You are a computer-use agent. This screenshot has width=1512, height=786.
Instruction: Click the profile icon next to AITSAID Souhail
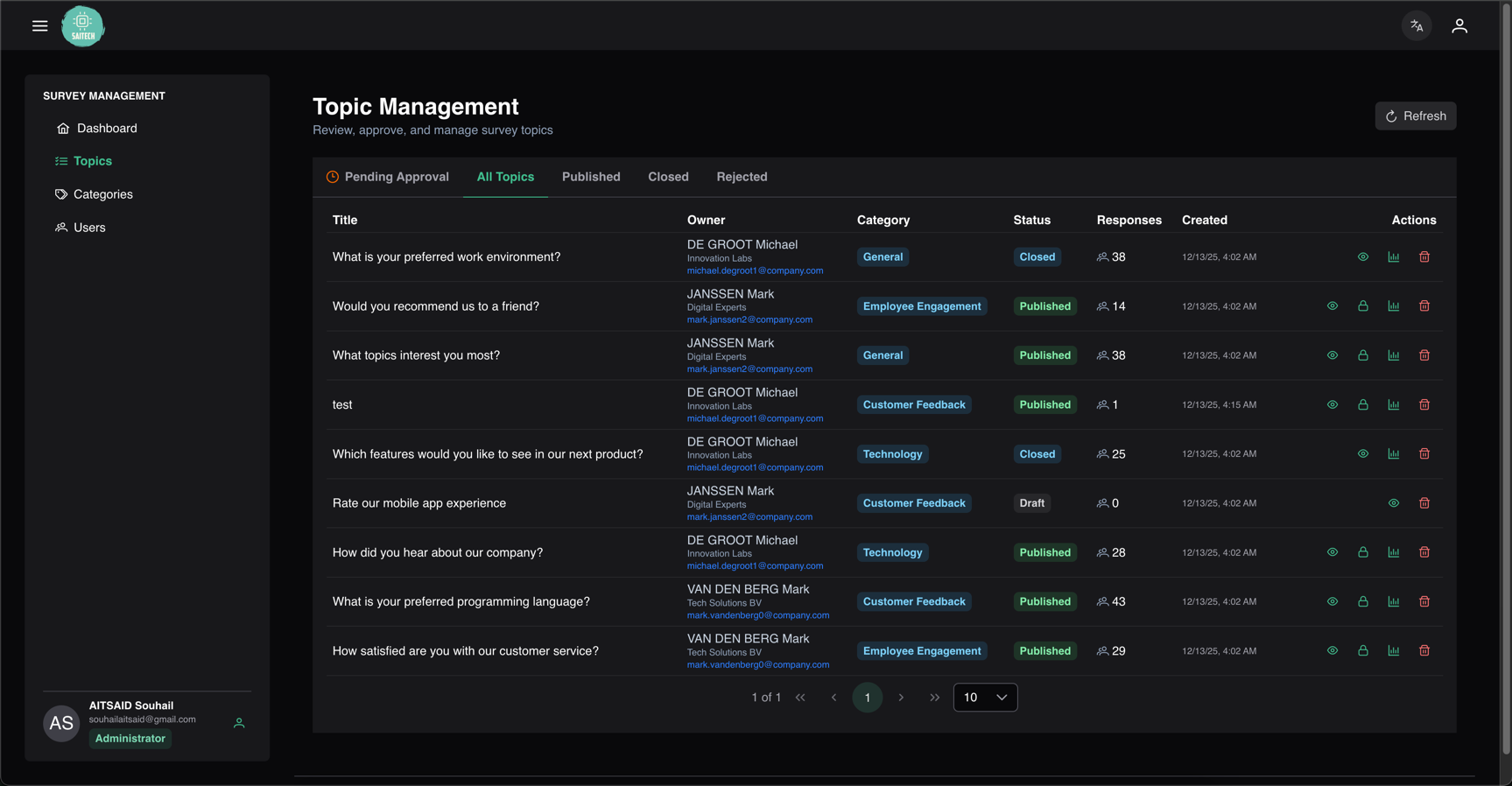[x=239, y=723]
